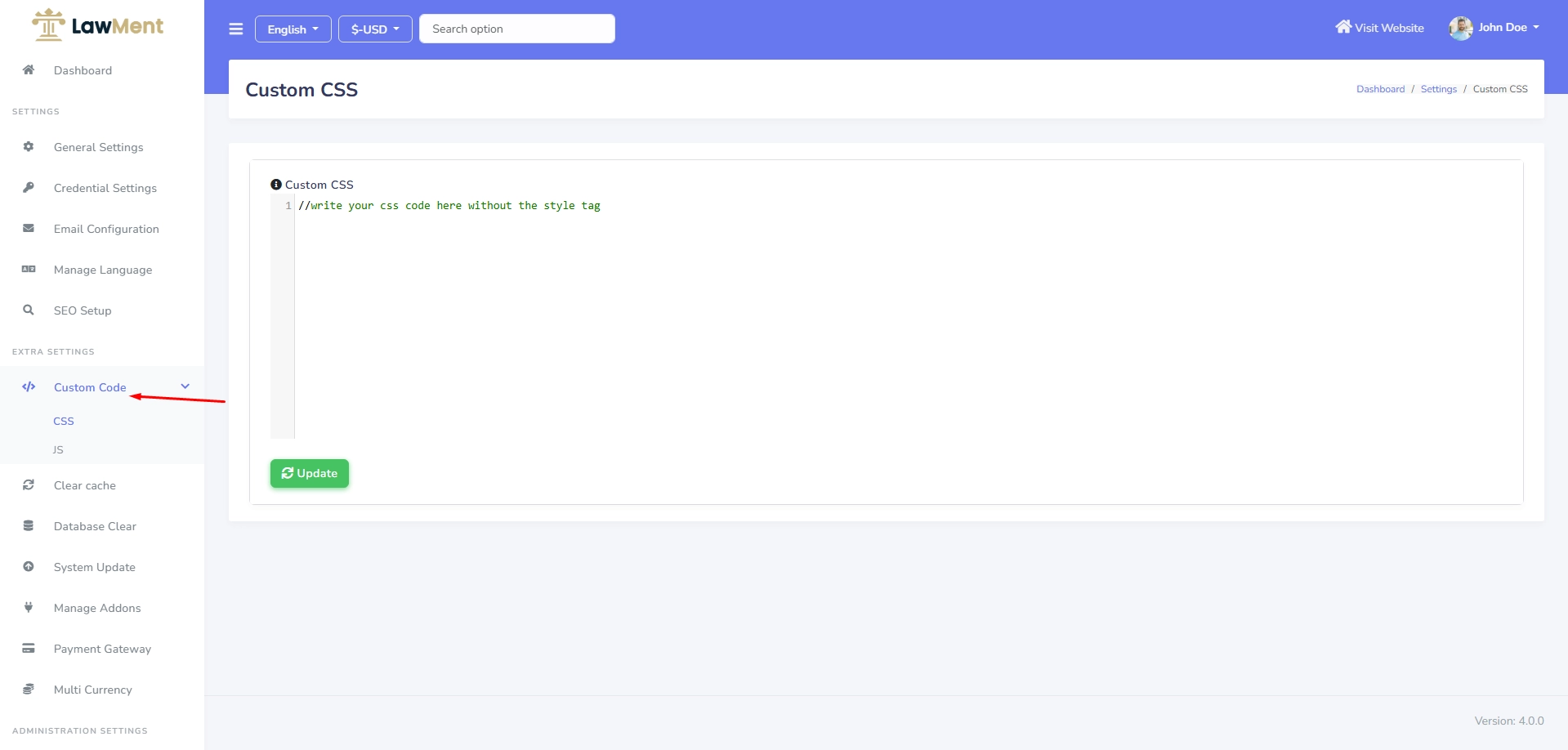The width and height of the screenshot is (1568, 750).
Task: Click the Database Clear icon
Action: tap(29, 526)
